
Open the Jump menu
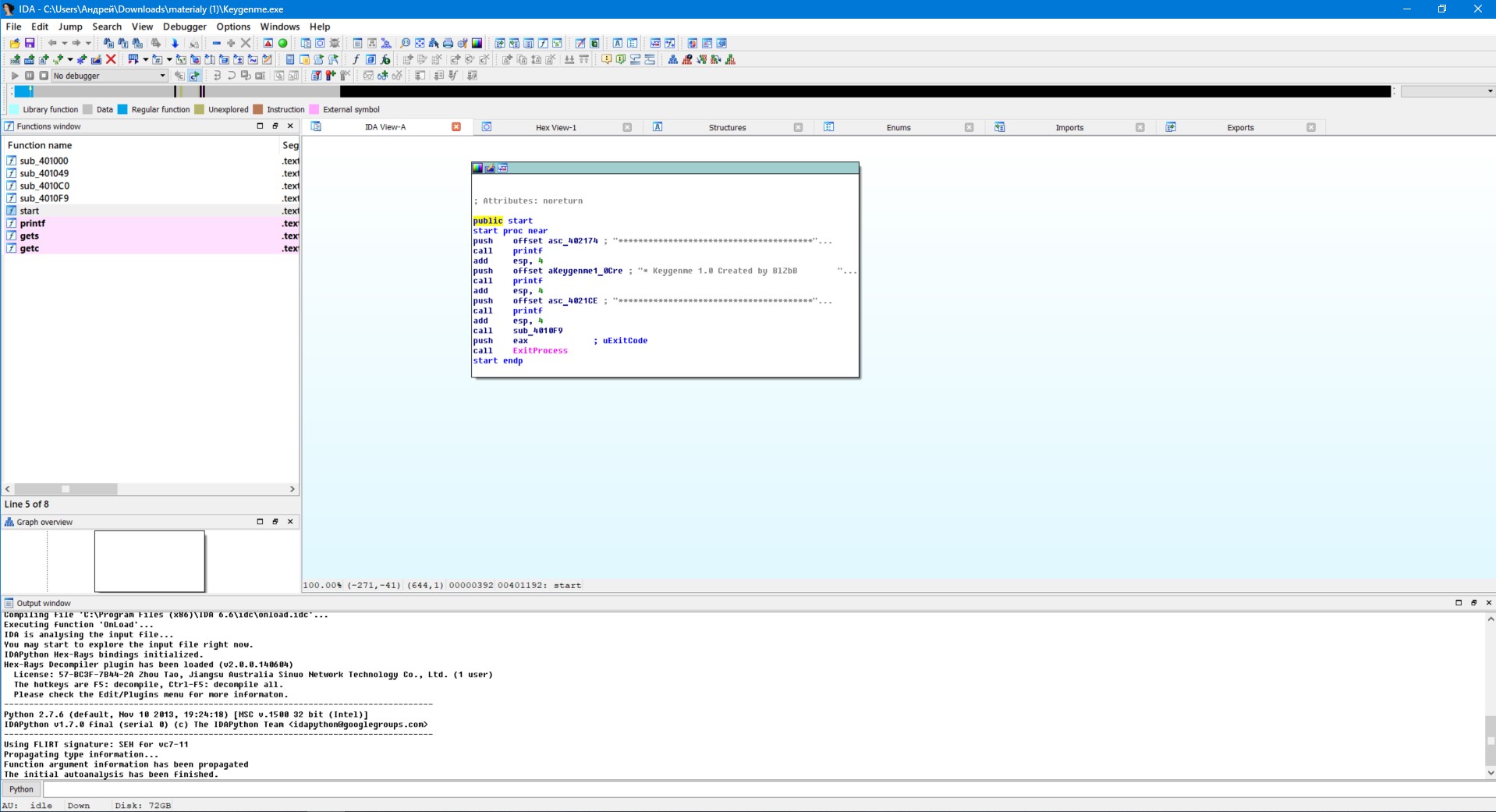[x=70, y=27]
